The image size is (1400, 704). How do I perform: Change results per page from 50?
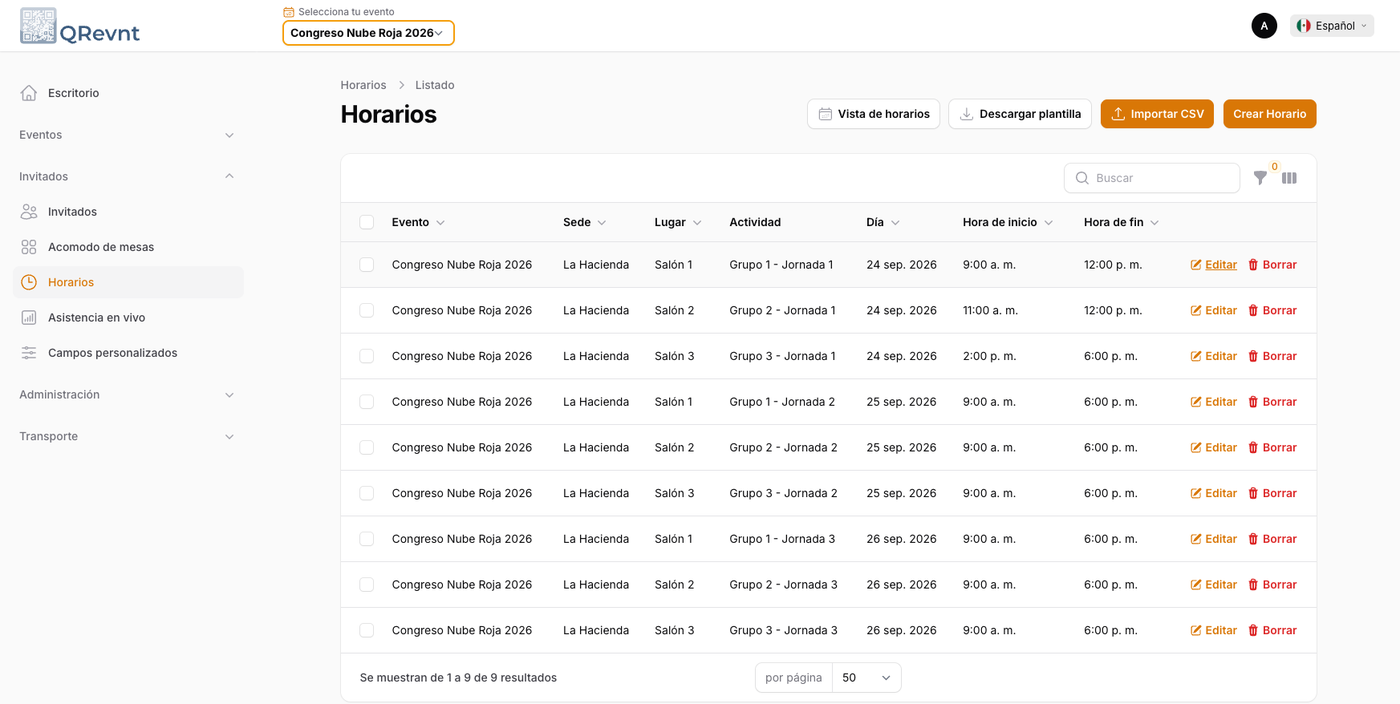(x=866, y=678)
